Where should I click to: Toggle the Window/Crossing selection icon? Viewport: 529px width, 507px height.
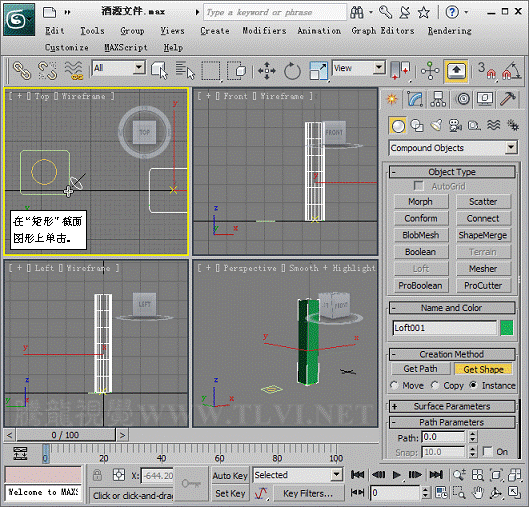pyautogui.click(x=236, y=71)
